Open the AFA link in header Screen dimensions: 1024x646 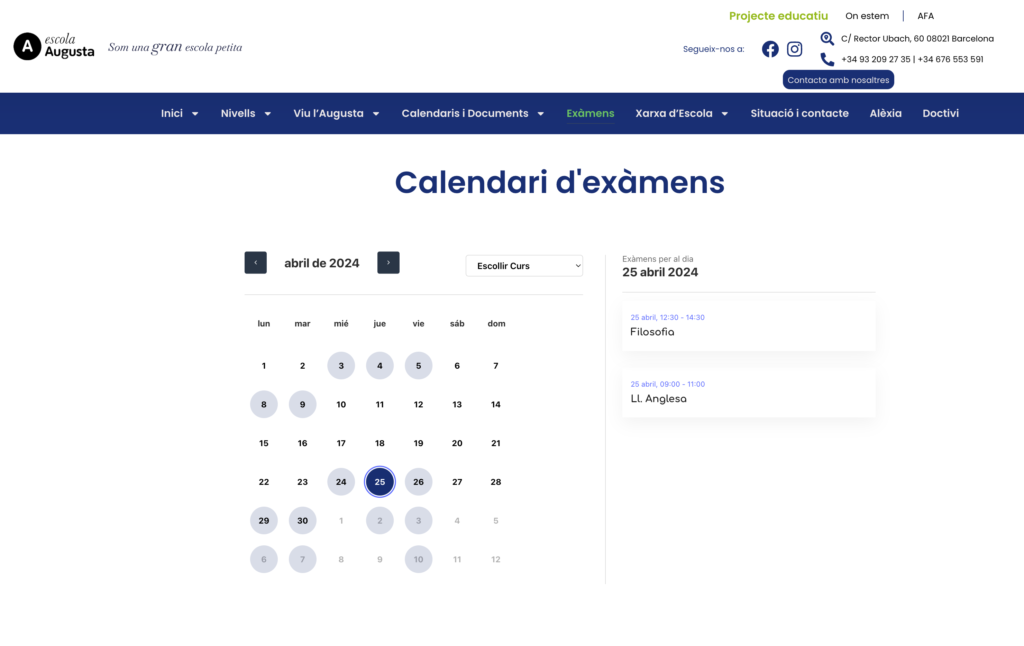click(925, 16)
